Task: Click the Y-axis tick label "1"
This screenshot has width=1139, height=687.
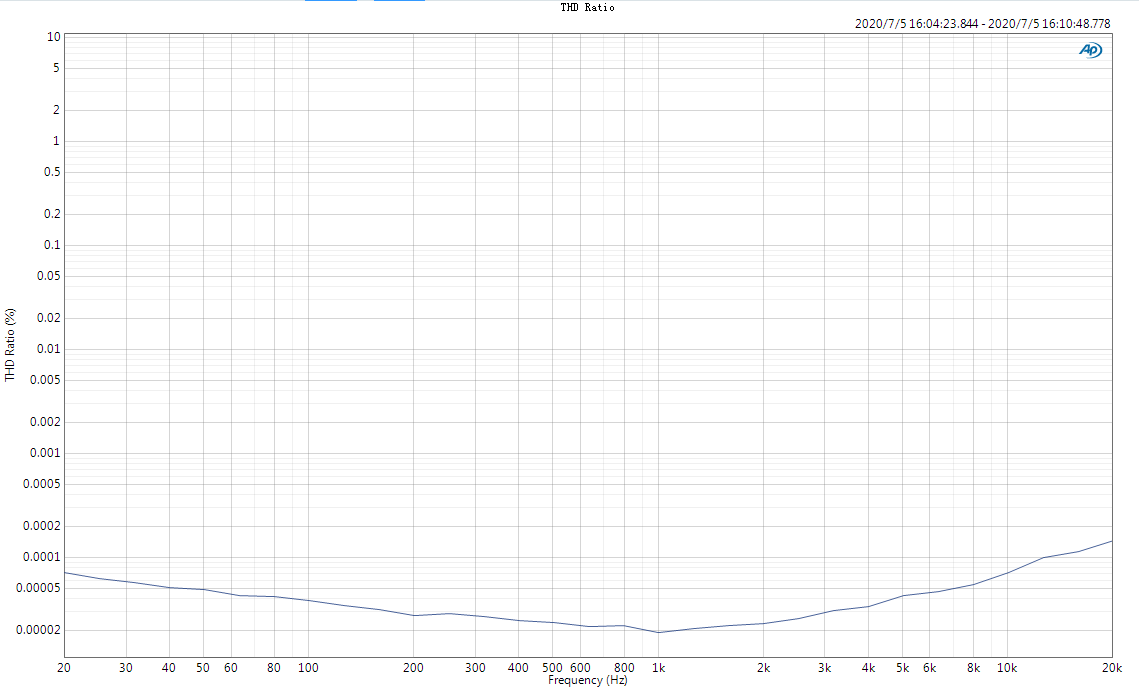Action: (57, 142)
